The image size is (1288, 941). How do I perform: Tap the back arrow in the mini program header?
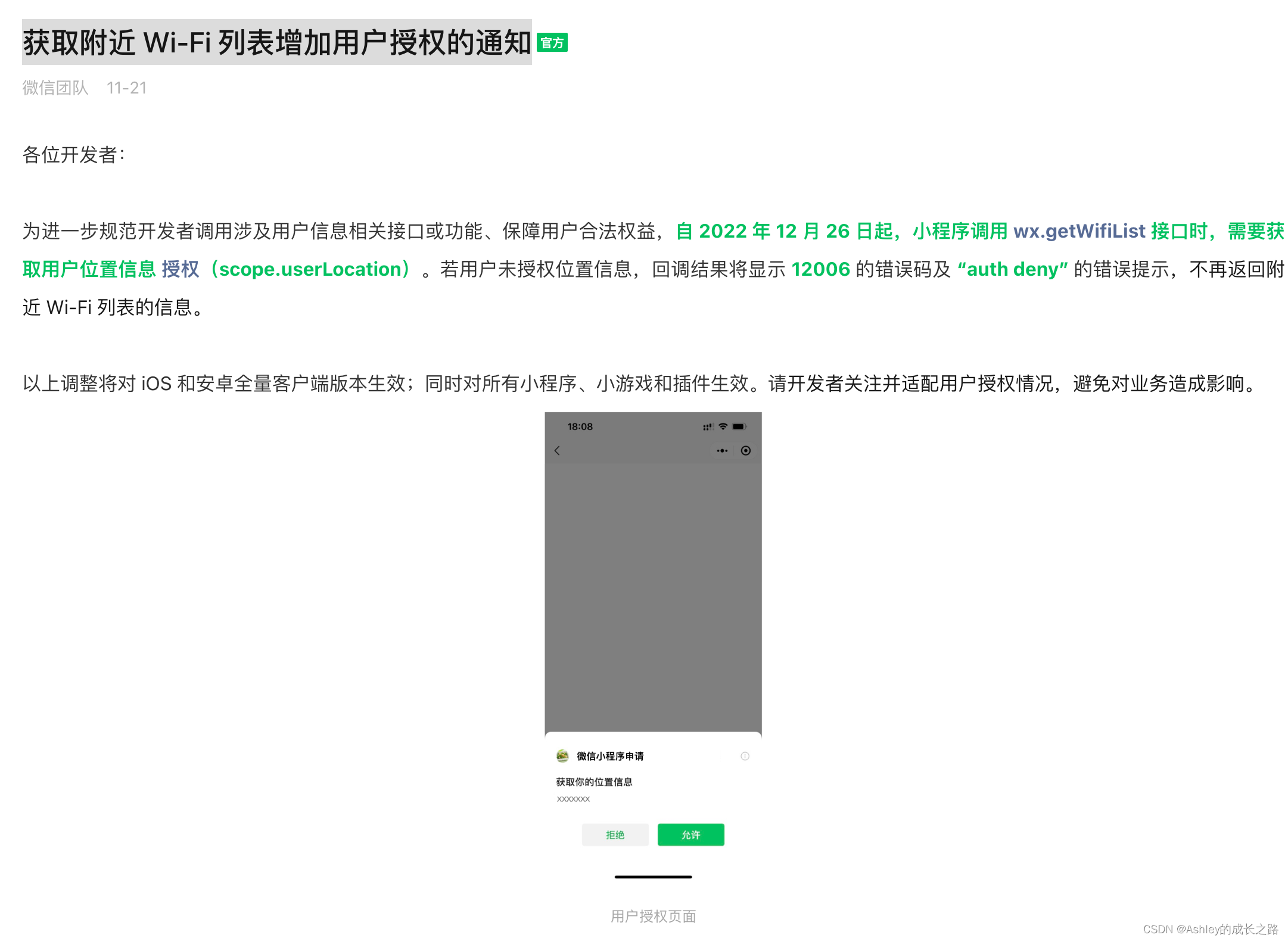pos(558,451)
